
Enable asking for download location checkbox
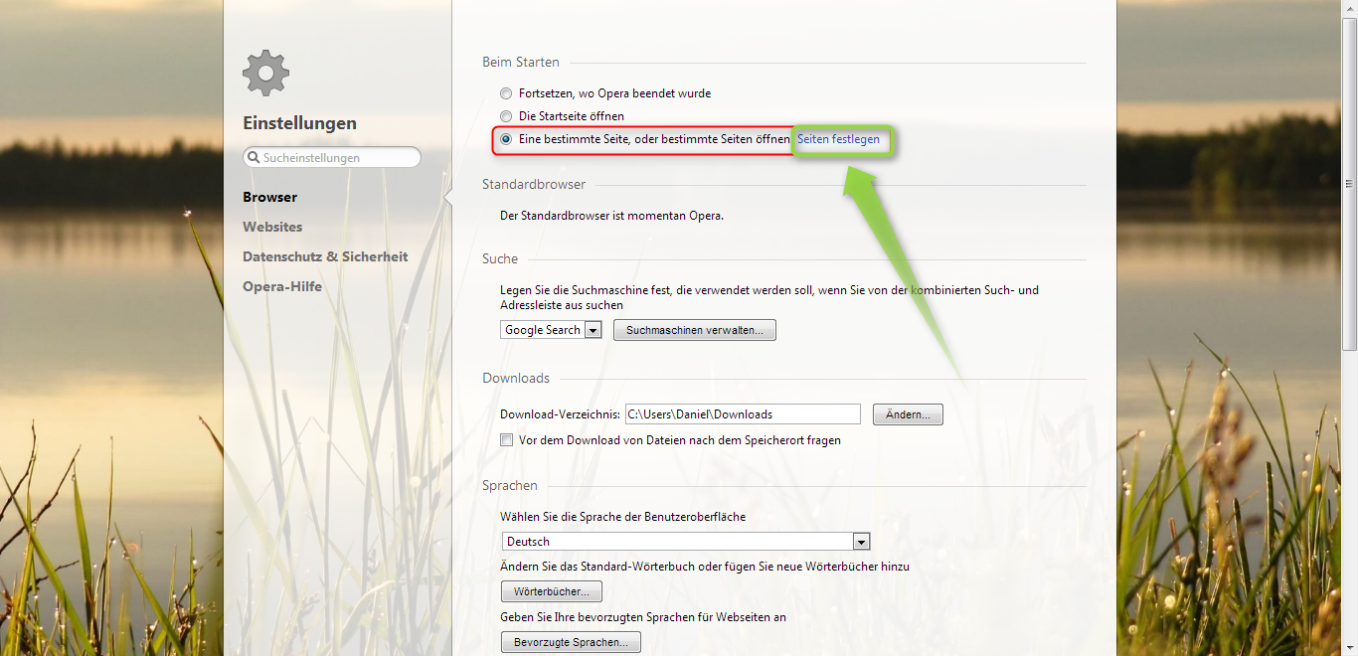(x=507, y=440)
